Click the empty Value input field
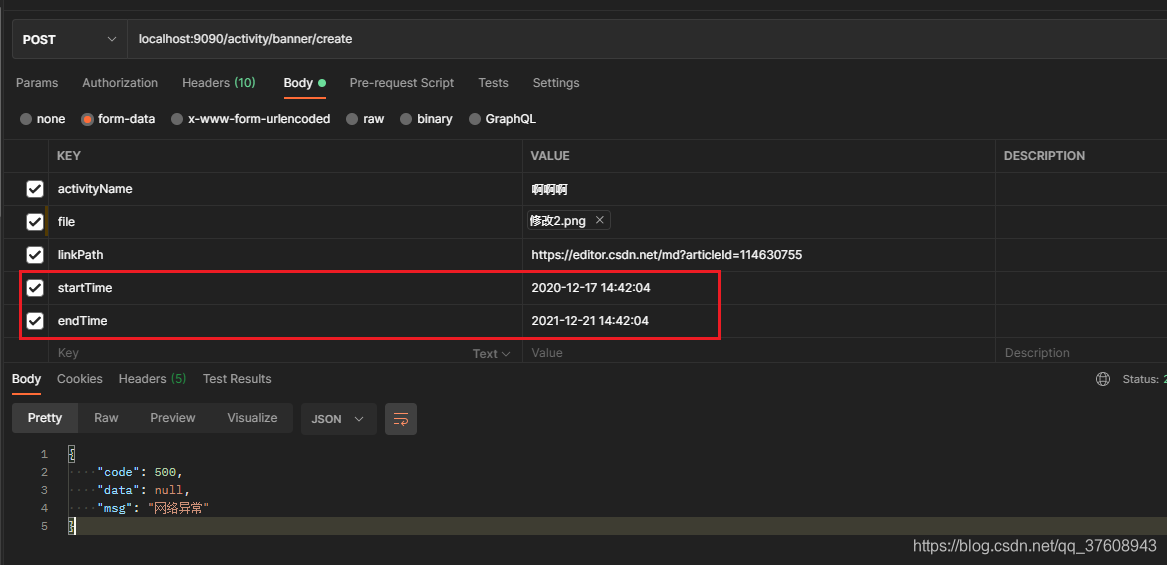 [x=758, y=353]
